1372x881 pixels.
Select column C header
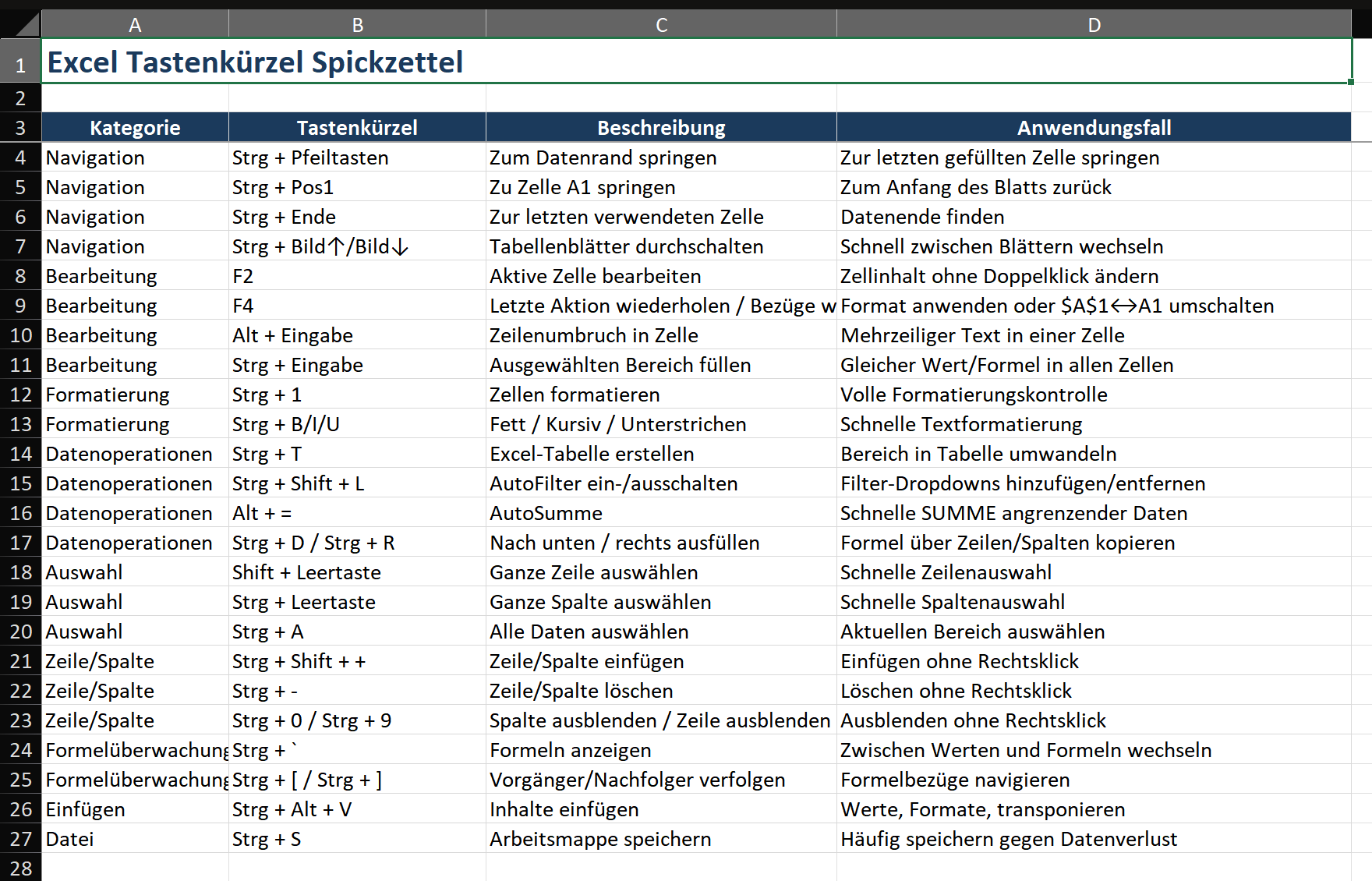661,24
